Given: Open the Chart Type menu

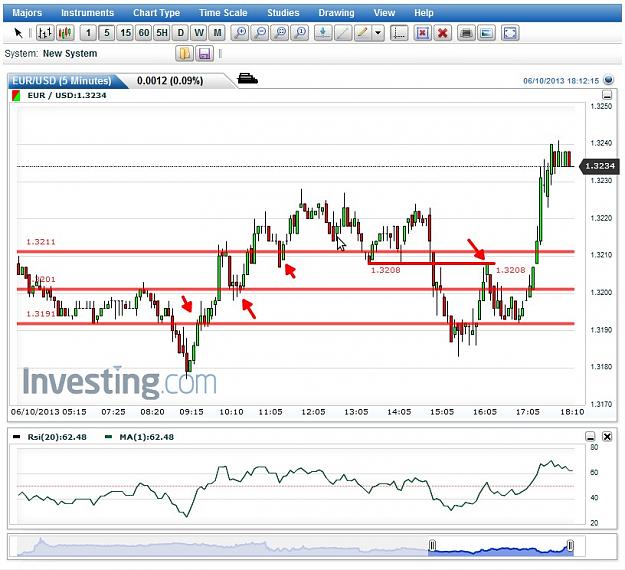Looking at the screenshot, I should pos(156,13).
